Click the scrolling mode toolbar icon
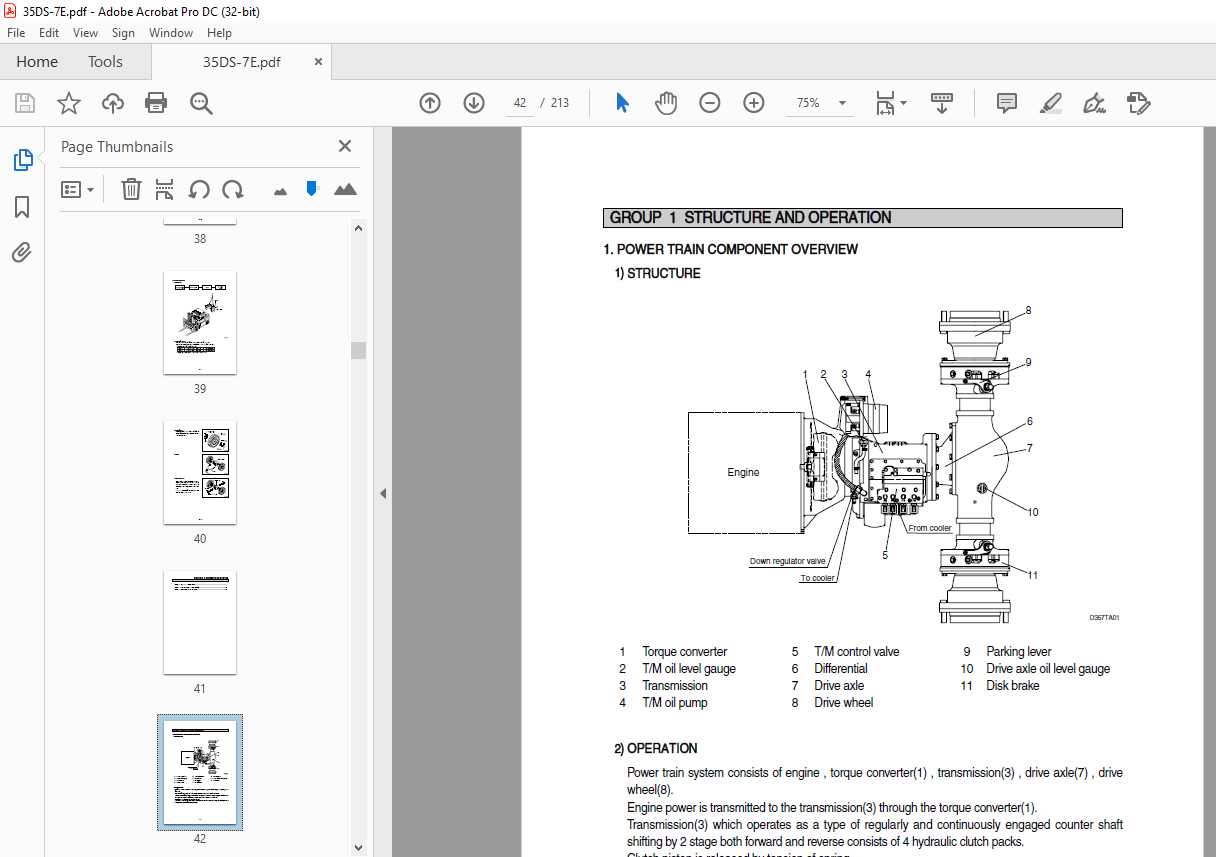The height and width of the screenshot is (857, 1216). pos(941,103)
